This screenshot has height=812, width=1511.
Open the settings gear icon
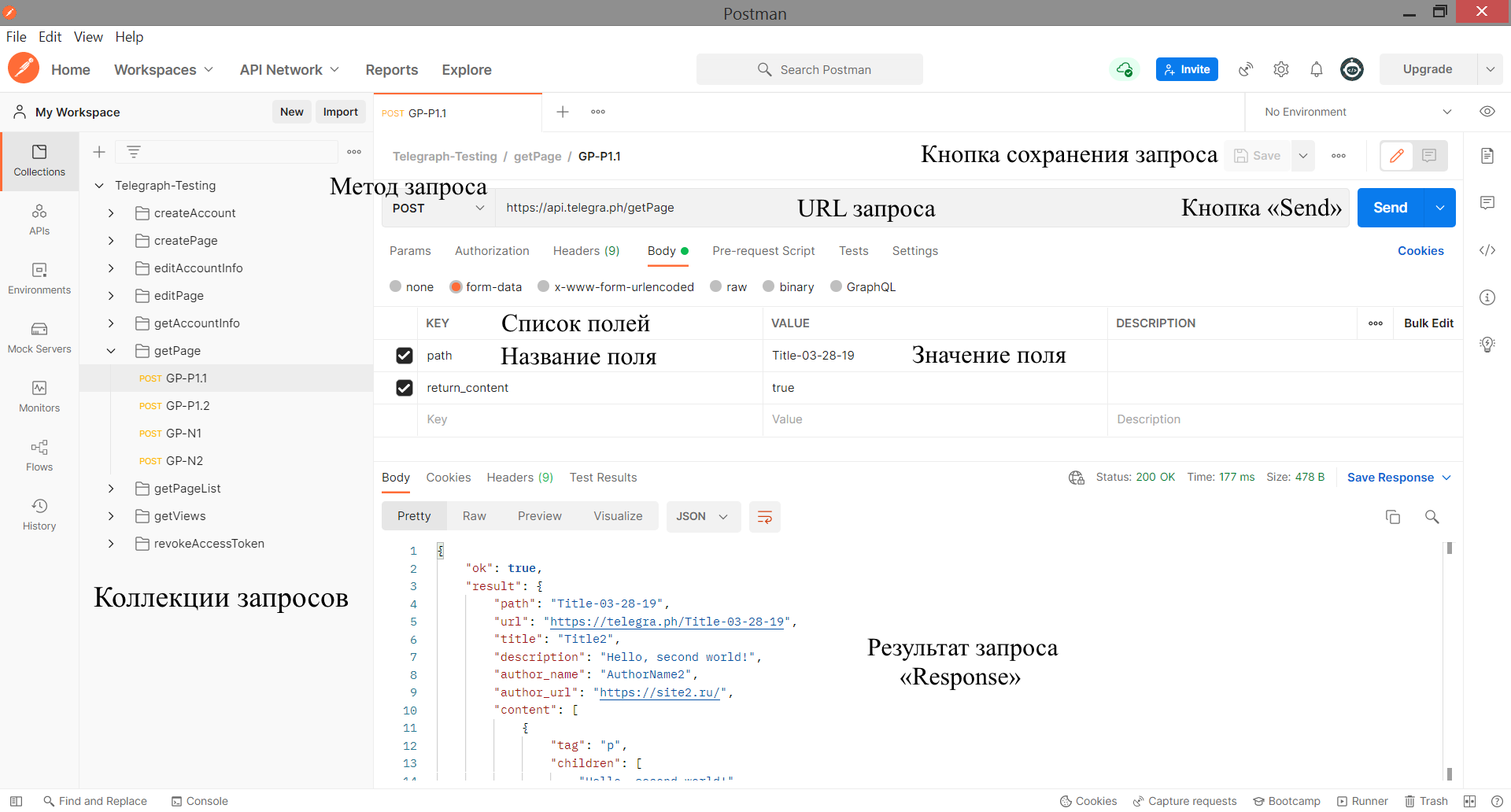1281,69
